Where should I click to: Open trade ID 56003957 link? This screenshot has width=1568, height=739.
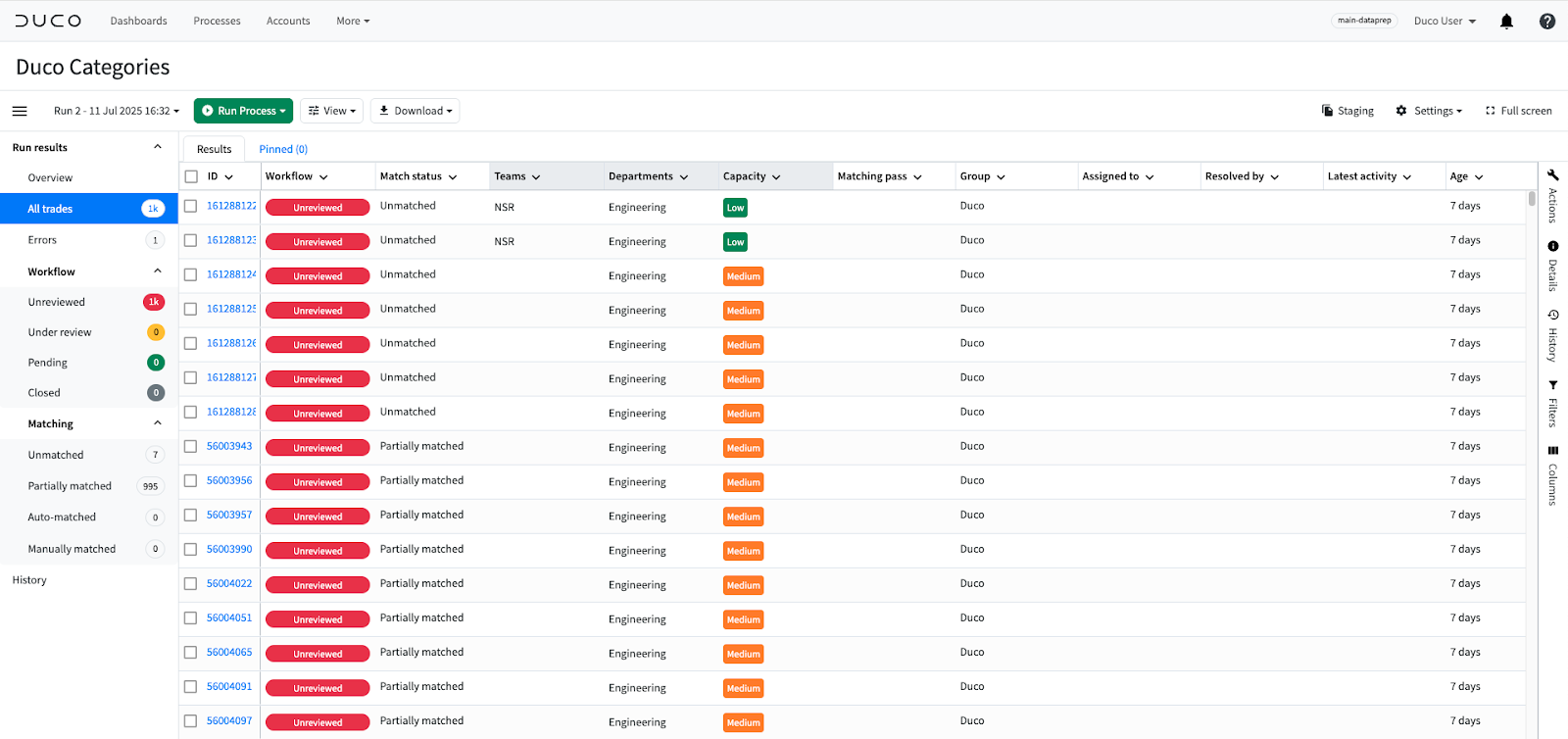(229, 515)
